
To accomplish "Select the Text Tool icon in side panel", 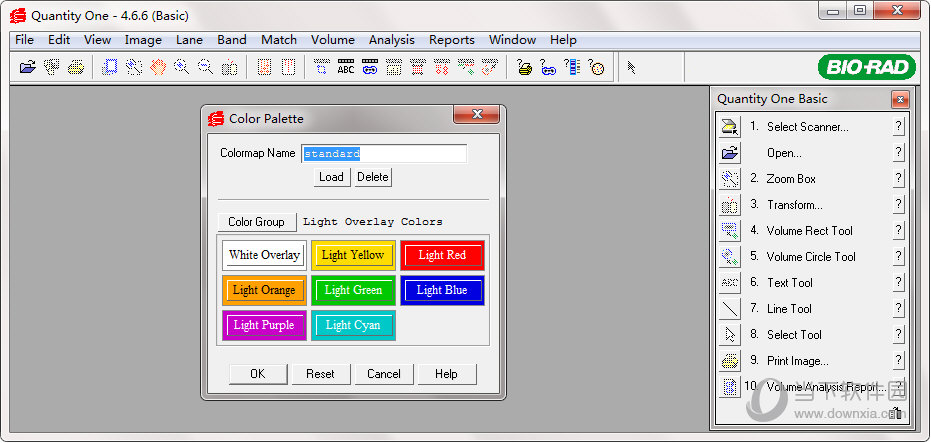I will (730, 283).
